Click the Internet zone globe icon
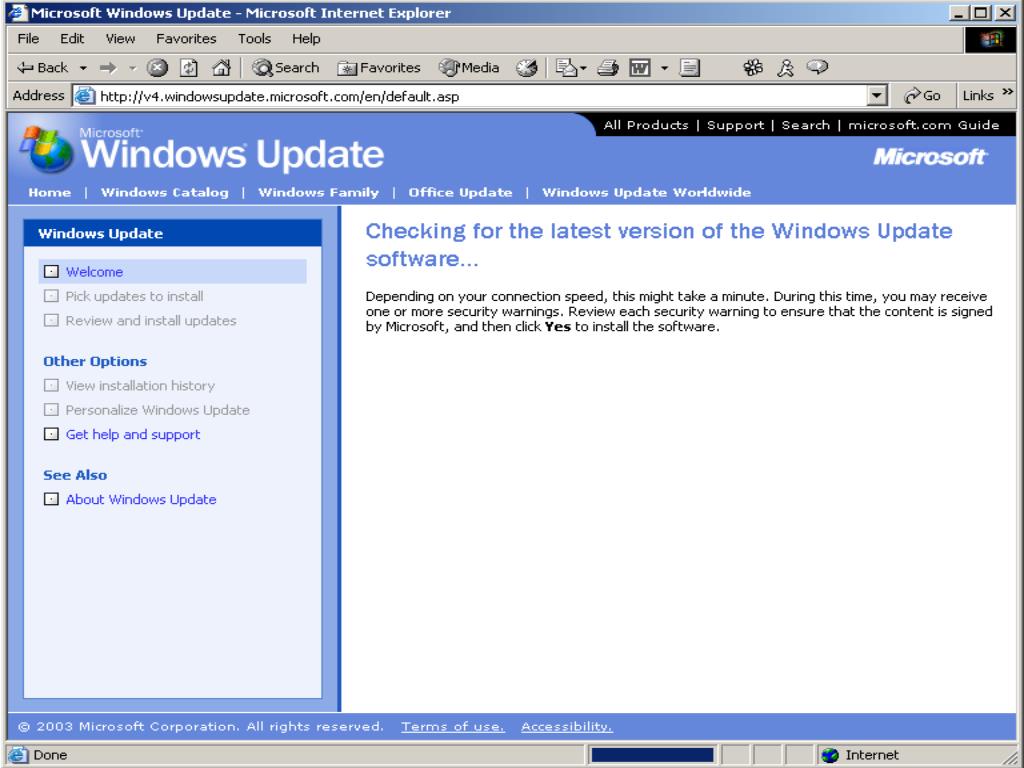 pyautogui.click(x=829, y=755)
